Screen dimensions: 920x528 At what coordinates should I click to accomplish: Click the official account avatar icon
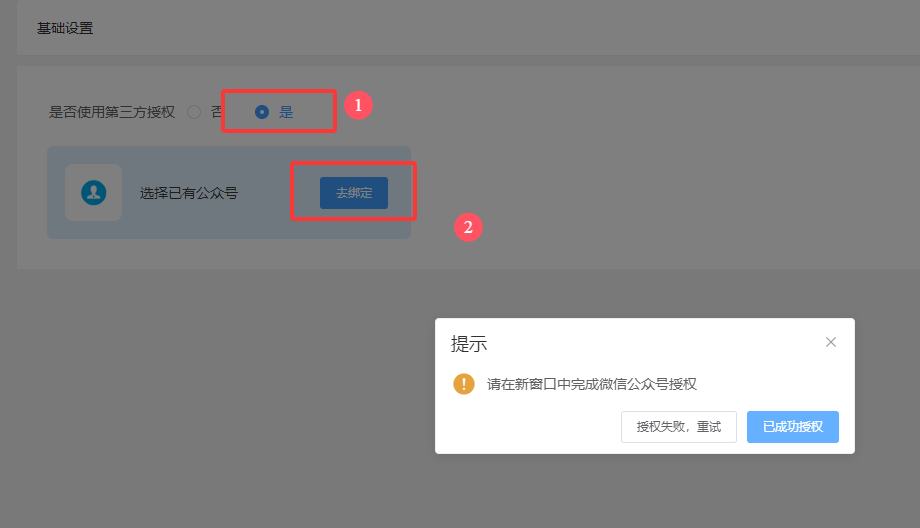[94, 192]
